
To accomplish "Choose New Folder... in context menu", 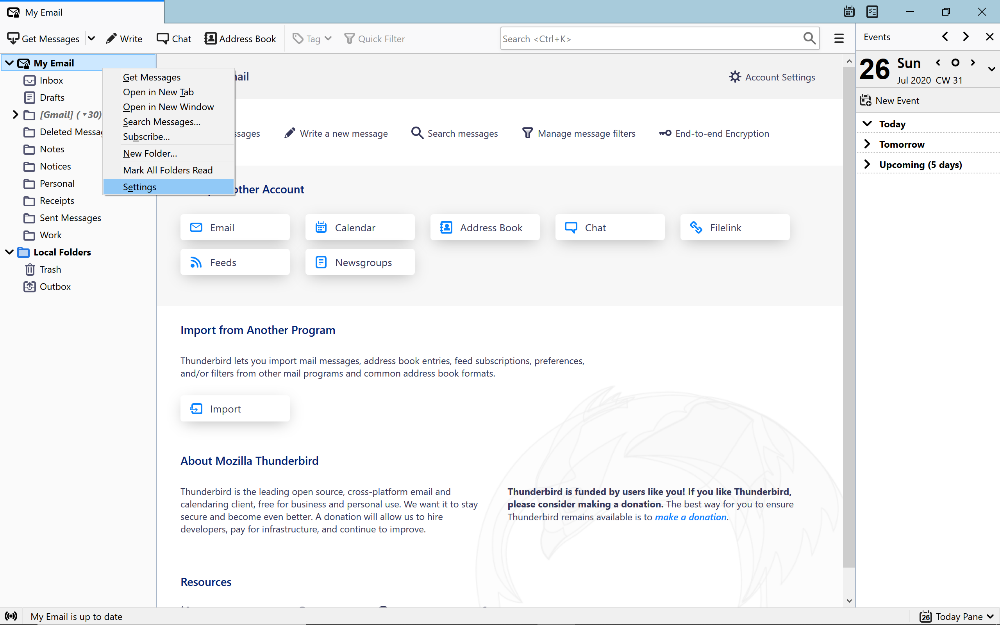I will click(x=169, y=154).
